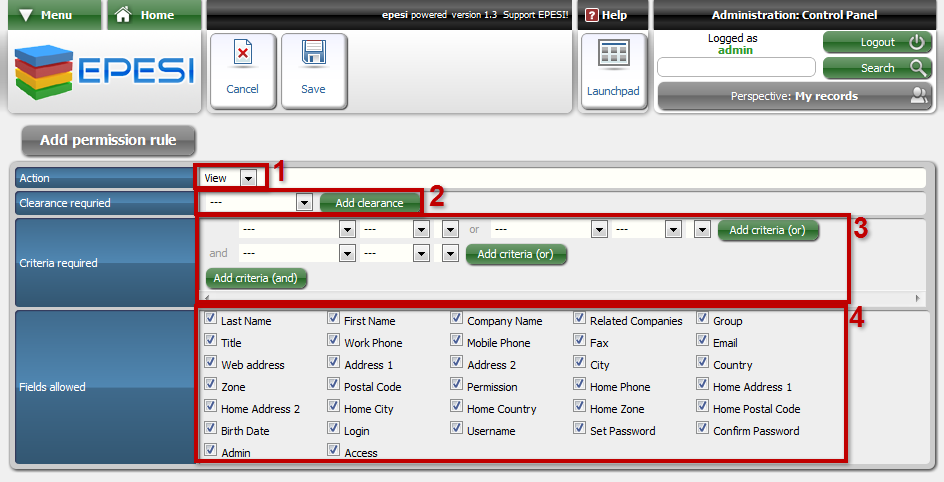
Task: Open the first criteria field dropdown in row one
Action: [297, 229]
